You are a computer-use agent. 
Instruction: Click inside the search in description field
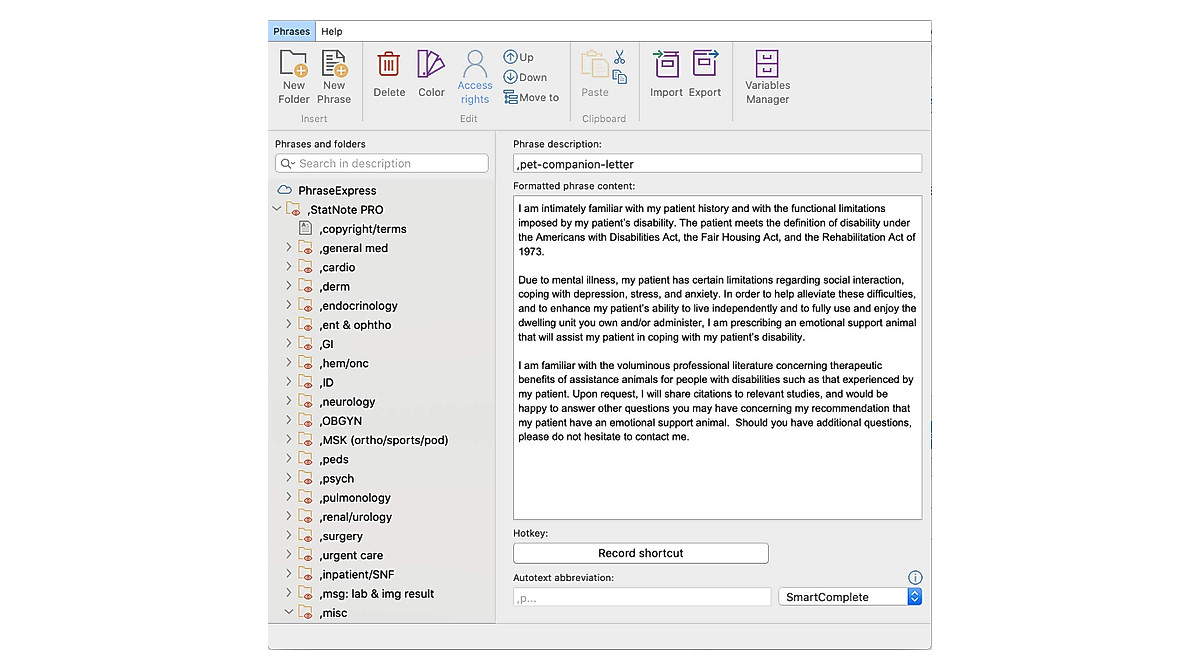[x=381, y=163]
